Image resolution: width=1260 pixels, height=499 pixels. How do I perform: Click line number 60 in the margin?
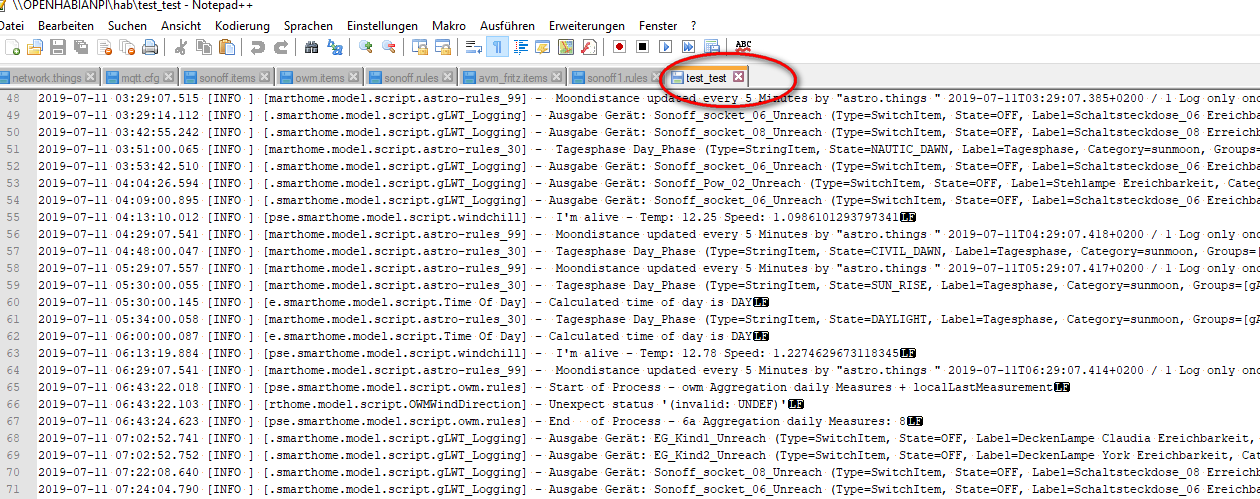pyautogui.click(x=14, y=302)
